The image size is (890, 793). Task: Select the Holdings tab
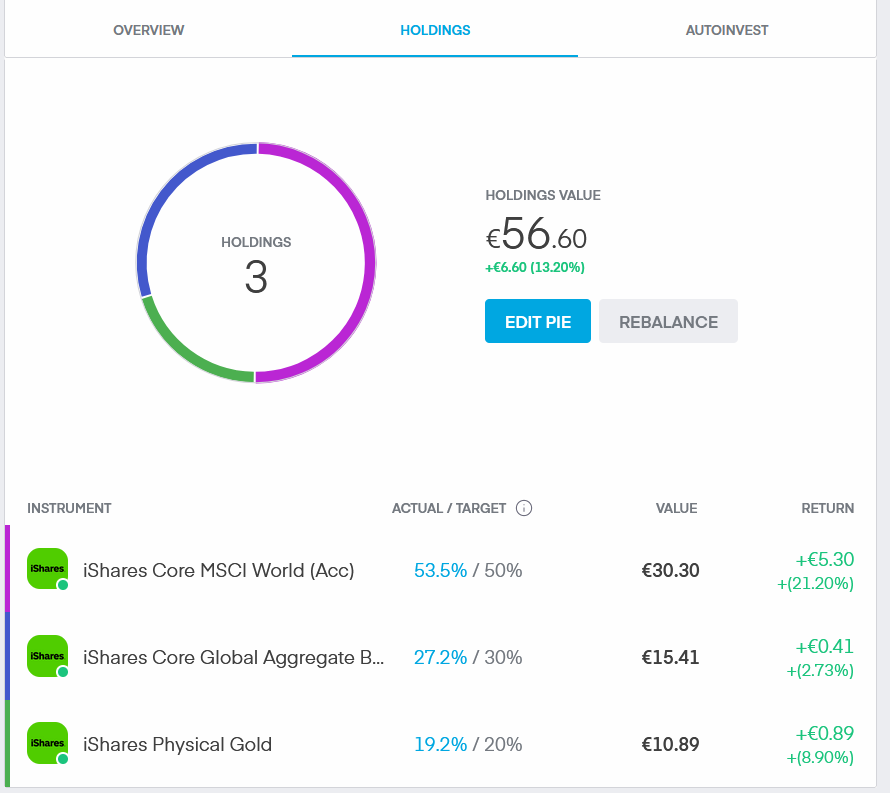pos(435,30)
